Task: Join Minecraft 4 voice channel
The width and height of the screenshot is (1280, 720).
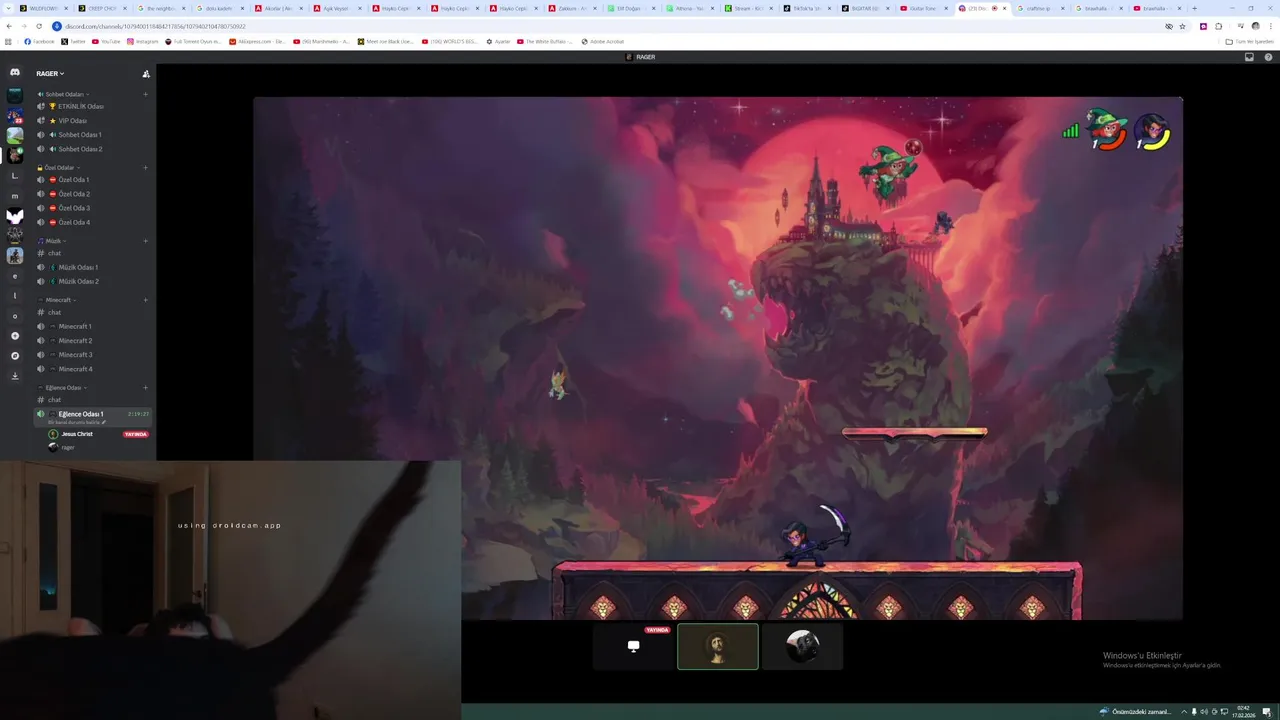Action: [93, 369]
